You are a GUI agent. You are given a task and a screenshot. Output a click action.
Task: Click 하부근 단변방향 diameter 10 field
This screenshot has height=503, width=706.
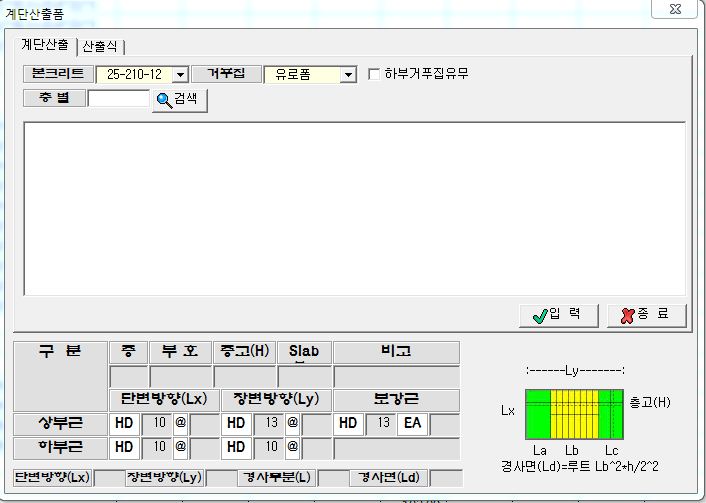pos(156,448)
